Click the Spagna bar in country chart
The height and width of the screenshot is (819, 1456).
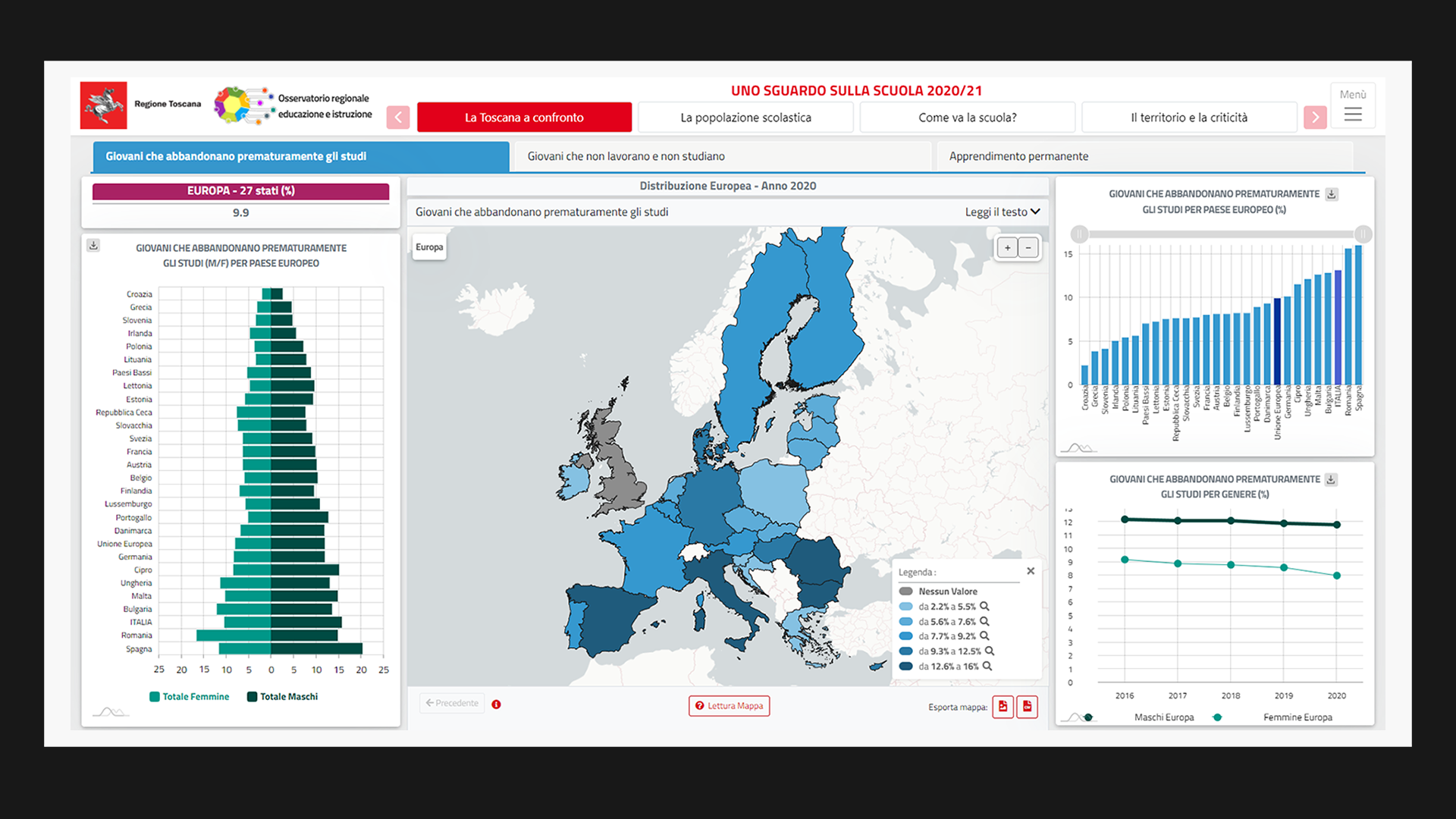[x=1358, y=315]
